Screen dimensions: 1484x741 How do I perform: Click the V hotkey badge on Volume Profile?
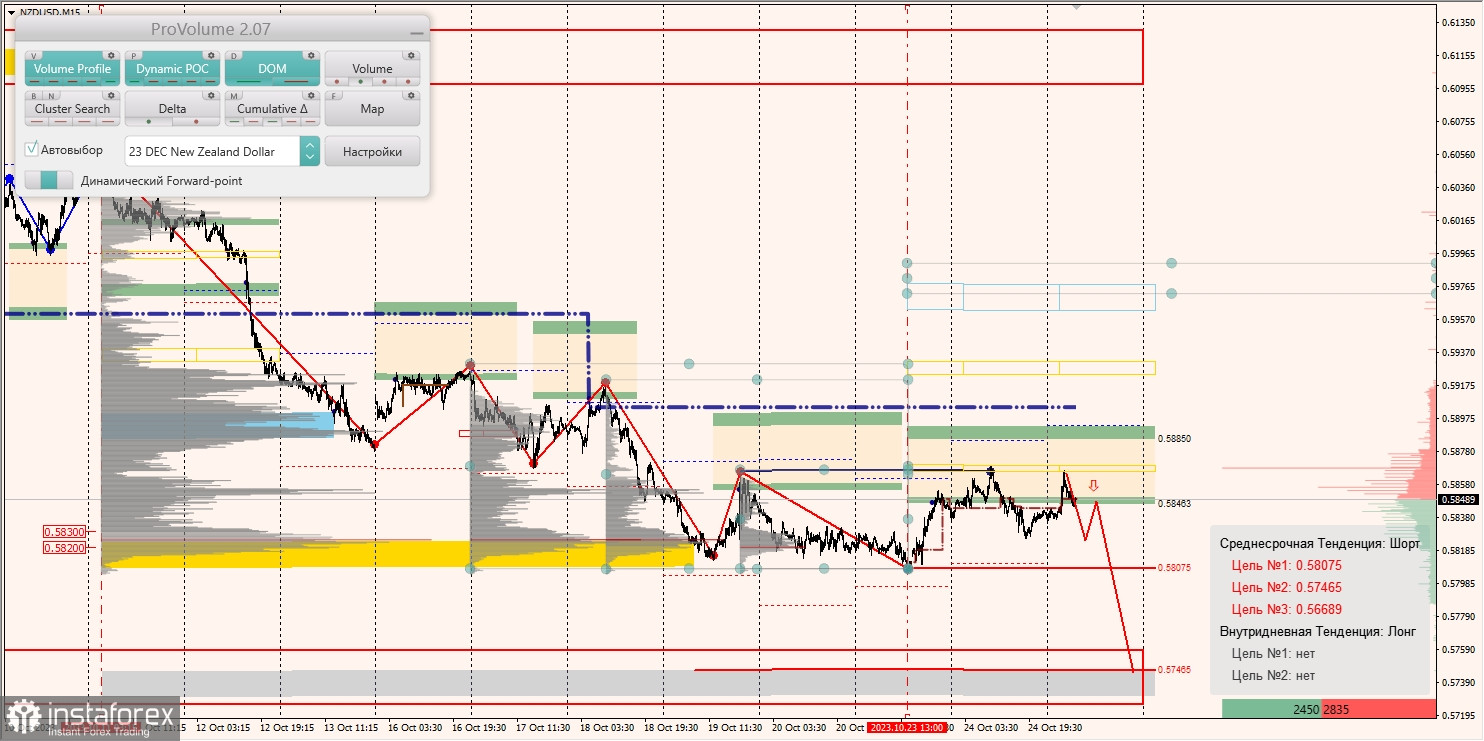click(33, 55)
